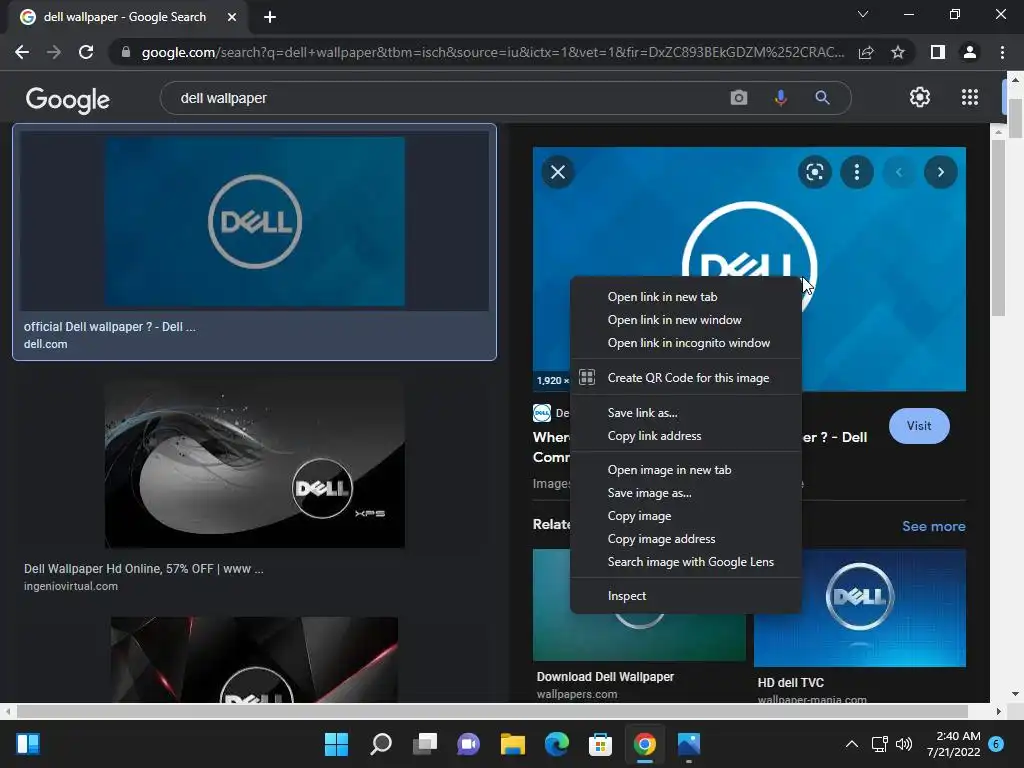Choose Inspect from context menu
This screenshot has width=1024, height=768.
[x=686, y=596]
